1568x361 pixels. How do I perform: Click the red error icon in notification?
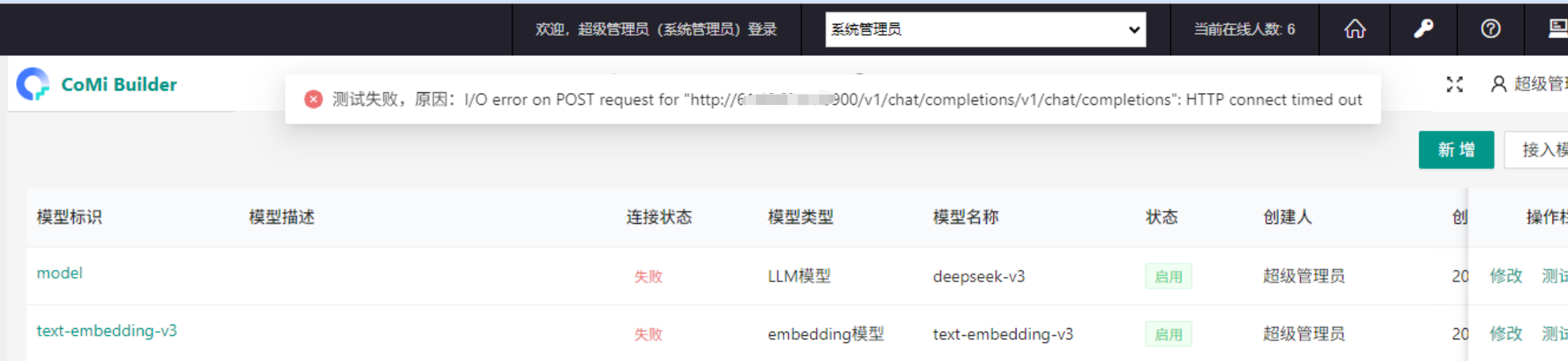click(x=314, y=99)
